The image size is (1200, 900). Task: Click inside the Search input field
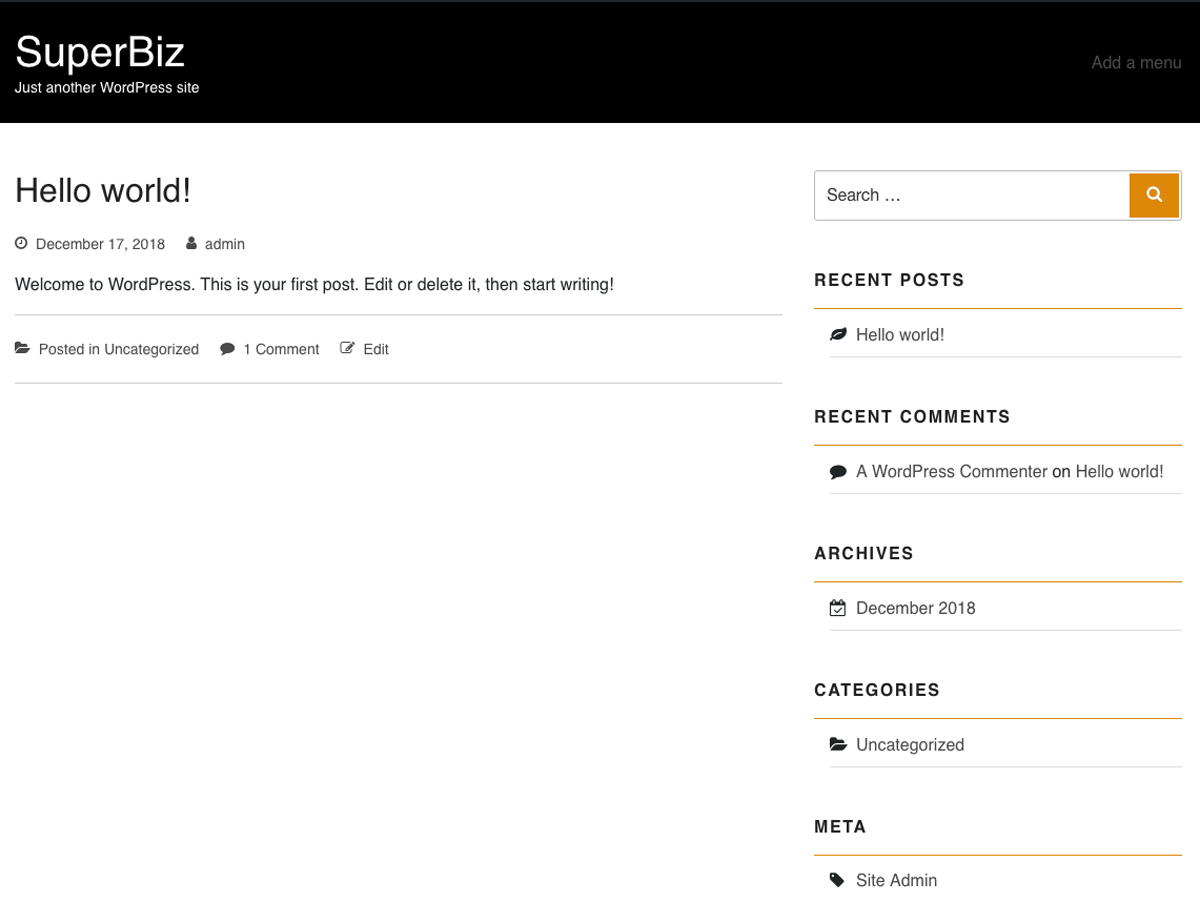(x=960, y=195)
